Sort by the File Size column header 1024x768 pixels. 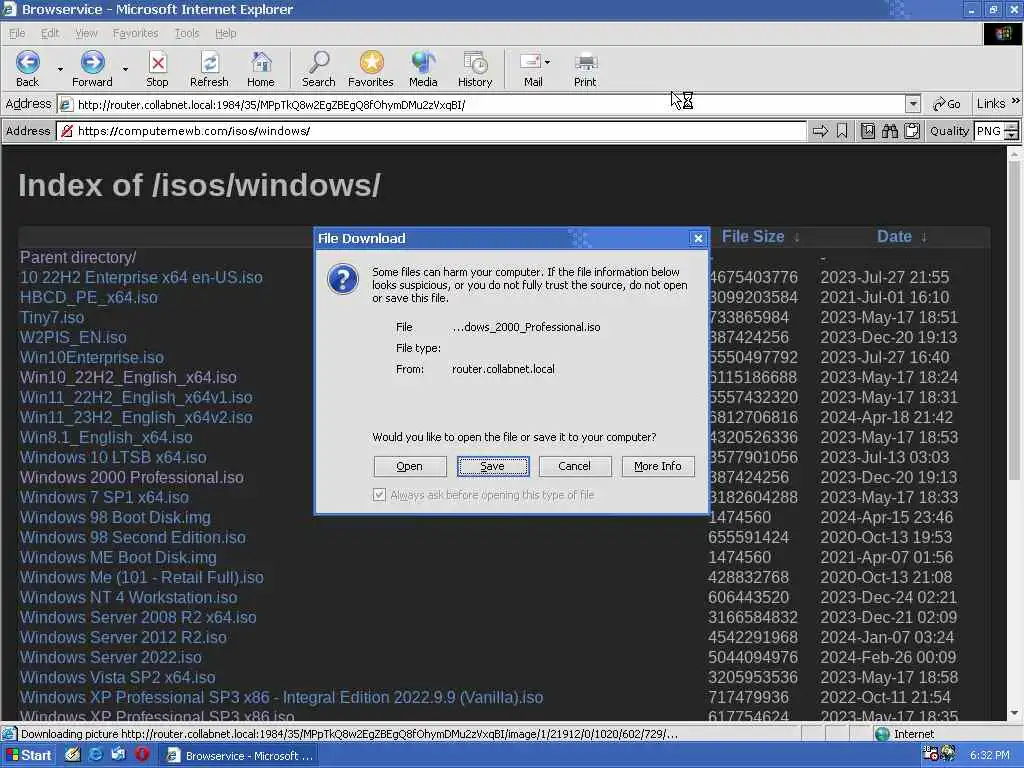753,236
